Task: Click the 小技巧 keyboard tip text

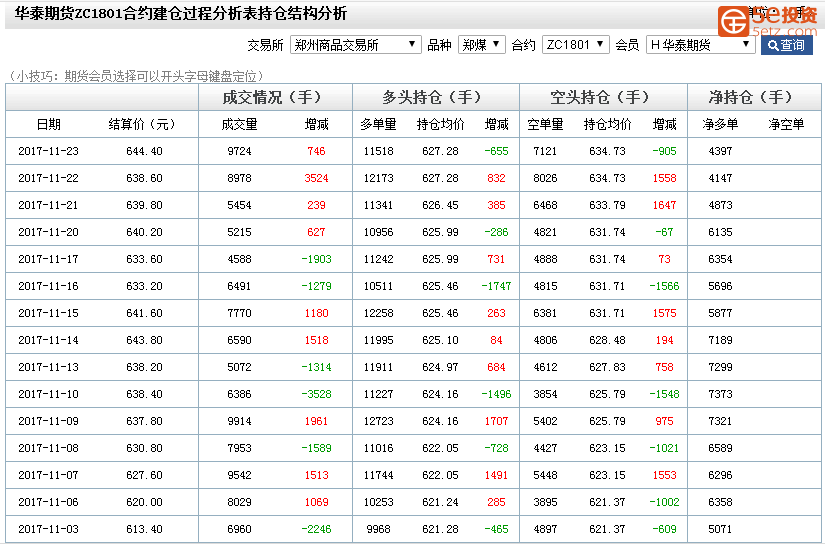Action: [x=135, y=76]
